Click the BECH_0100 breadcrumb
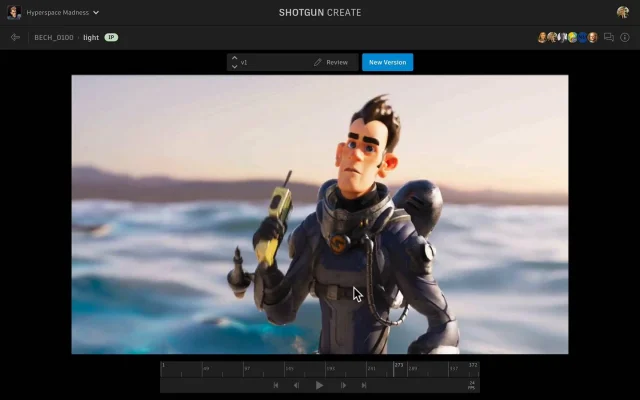The image size is (640, 400). 54,38
